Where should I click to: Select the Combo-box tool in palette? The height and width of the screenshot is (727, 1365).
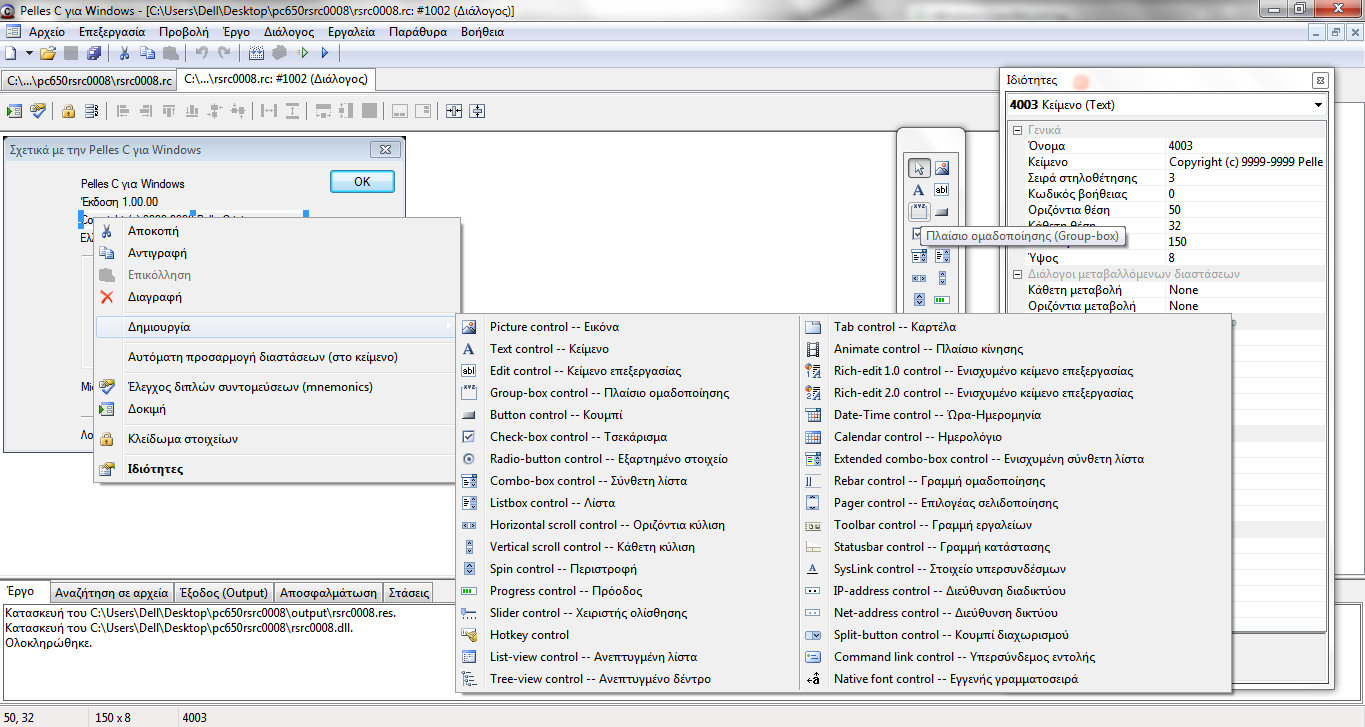point(919,256)
